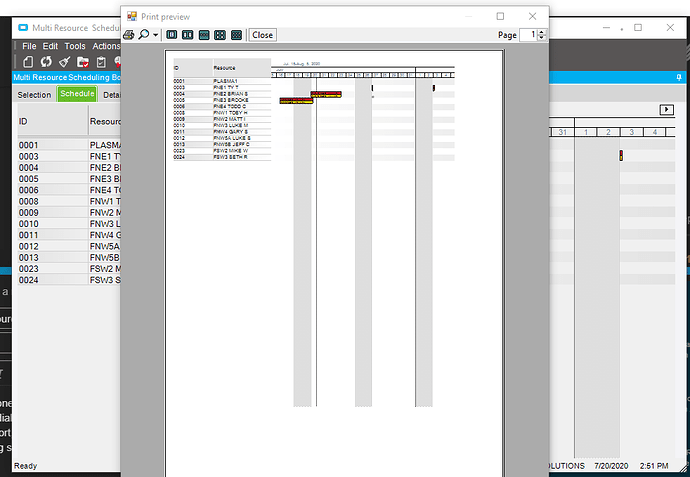Click the scroll-right arrow on schedule timeline
Screen dimensions: 690x477
667,110
